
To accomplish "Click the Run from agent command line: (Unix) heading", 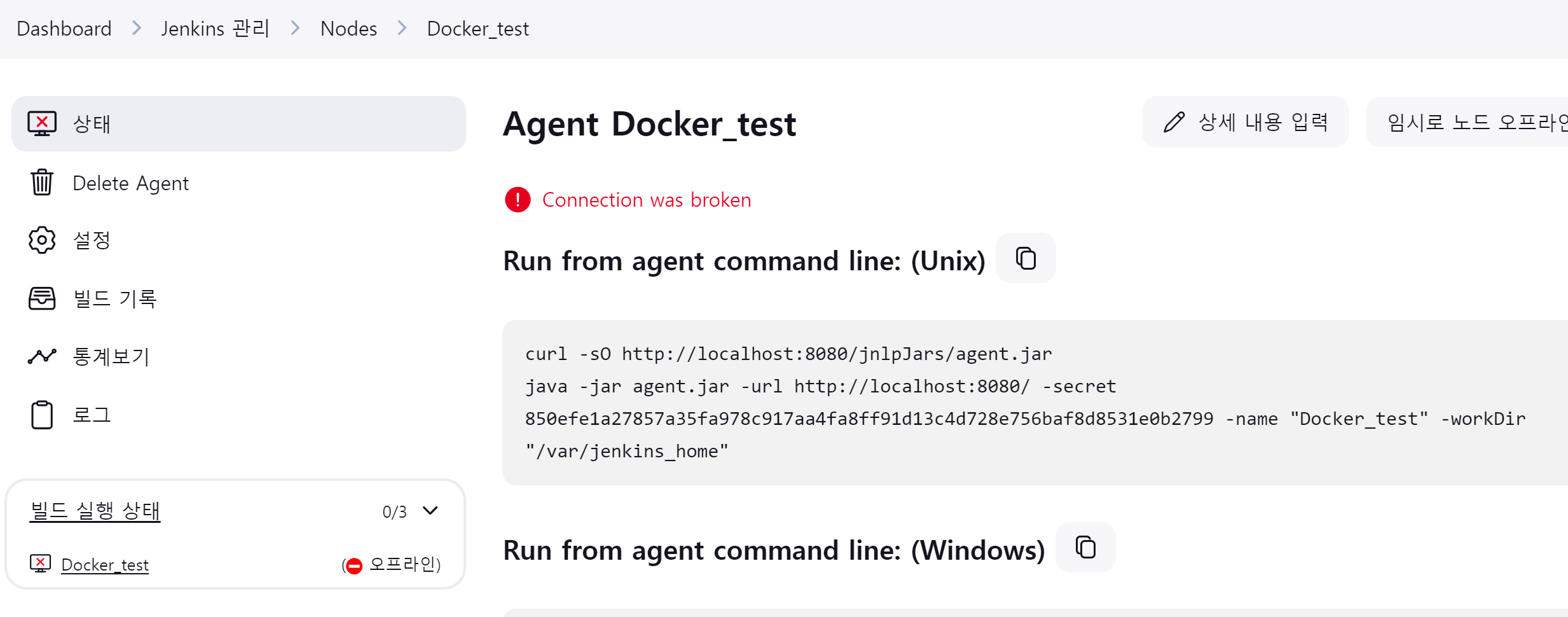I will click(x=744, y=261).
